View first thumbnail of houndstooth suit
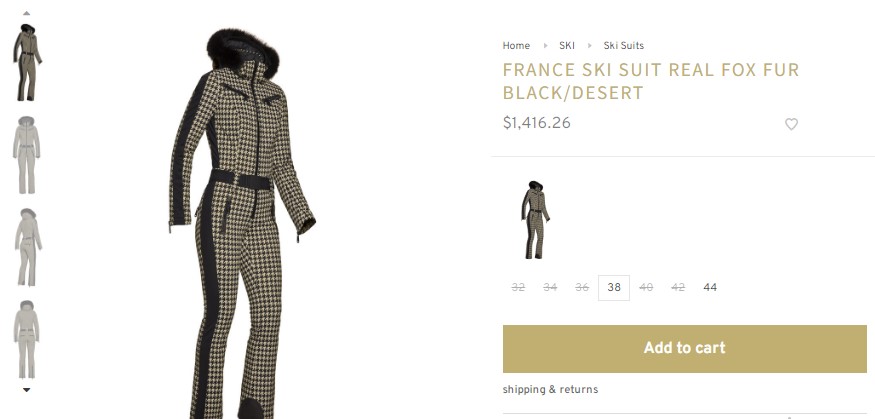This screenshot has height=419, width=875. pyautogui.click(x=27, y=62)
